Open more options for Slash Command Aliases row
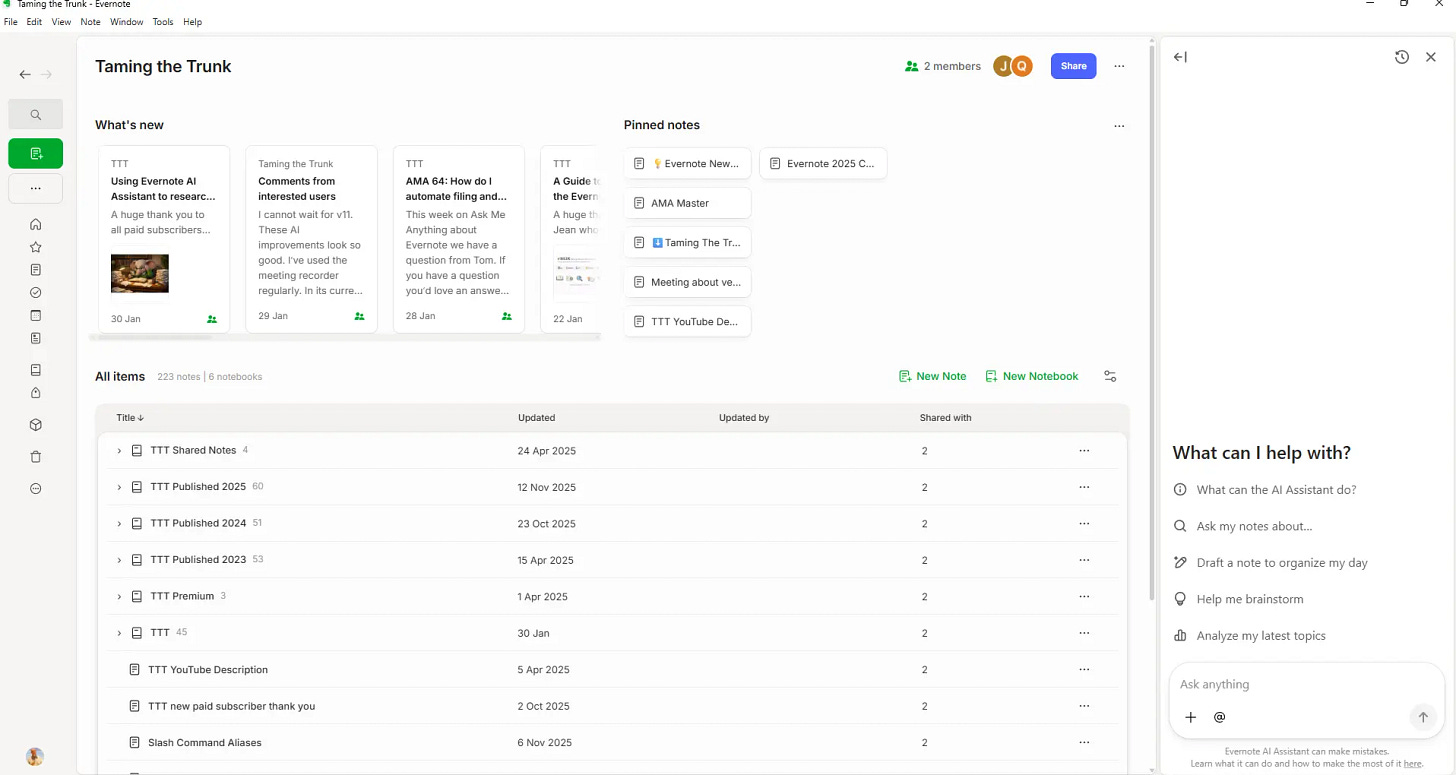 point(1084,743)
